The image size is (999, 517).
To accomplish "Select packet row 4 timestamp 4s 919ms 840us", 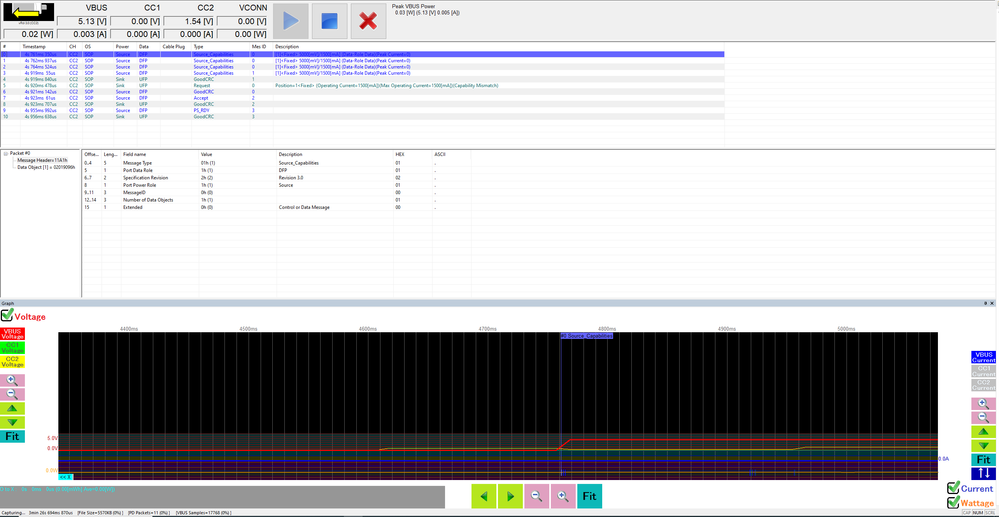I will (363, 79).
